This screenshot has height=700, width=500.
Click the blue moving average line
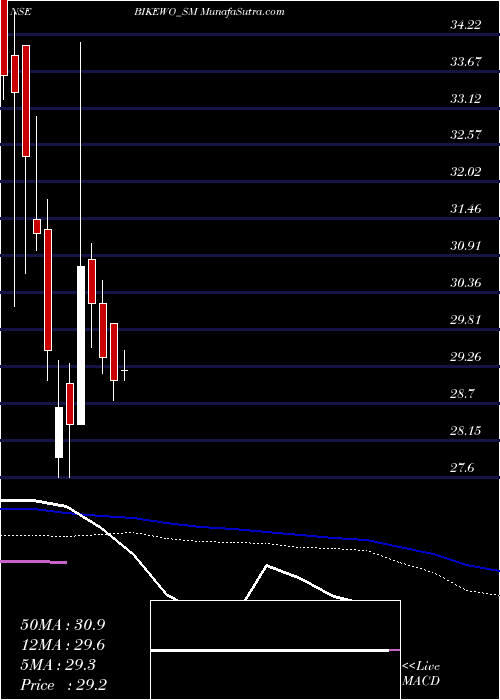[x=250, y=530]
